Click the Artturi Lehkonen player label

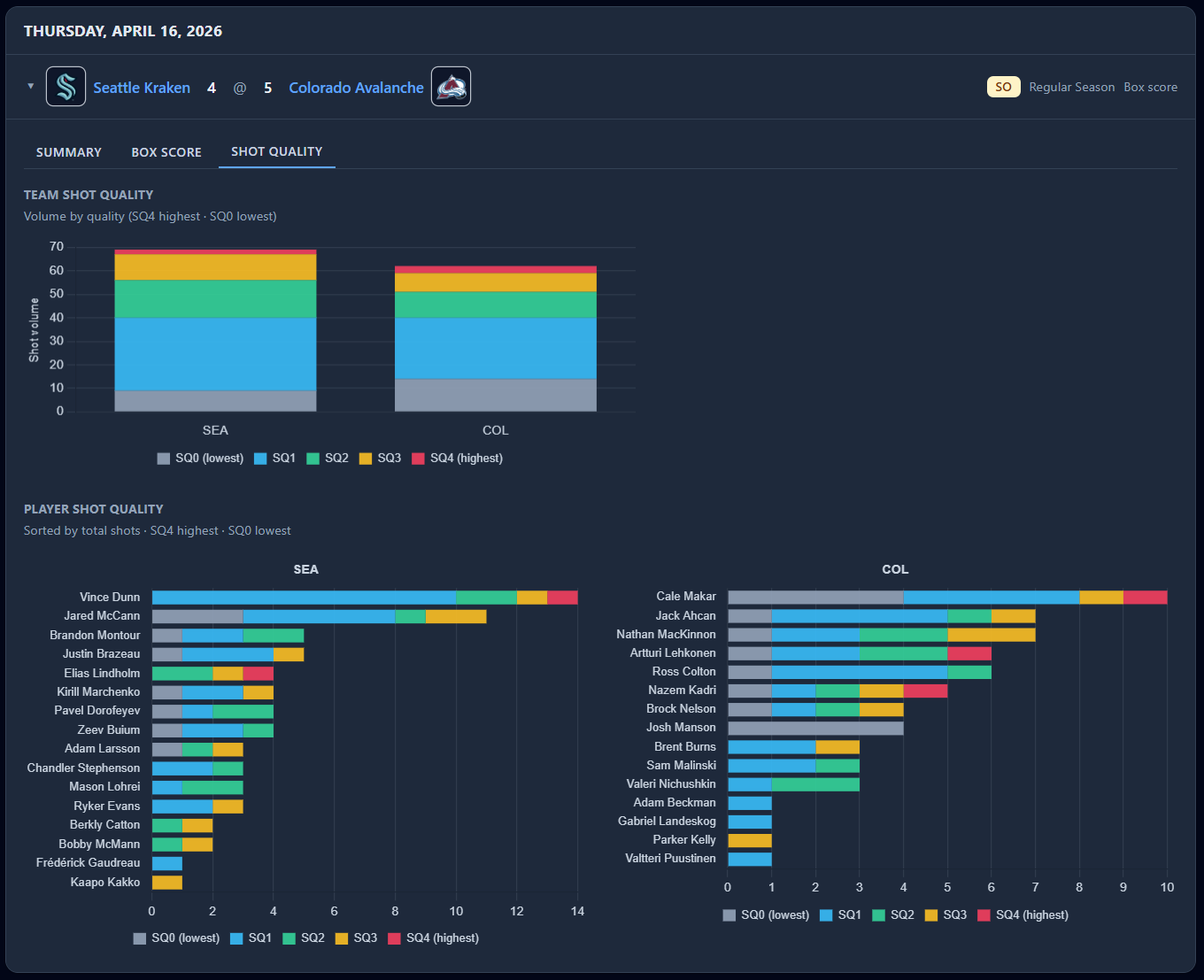[673, 652]
